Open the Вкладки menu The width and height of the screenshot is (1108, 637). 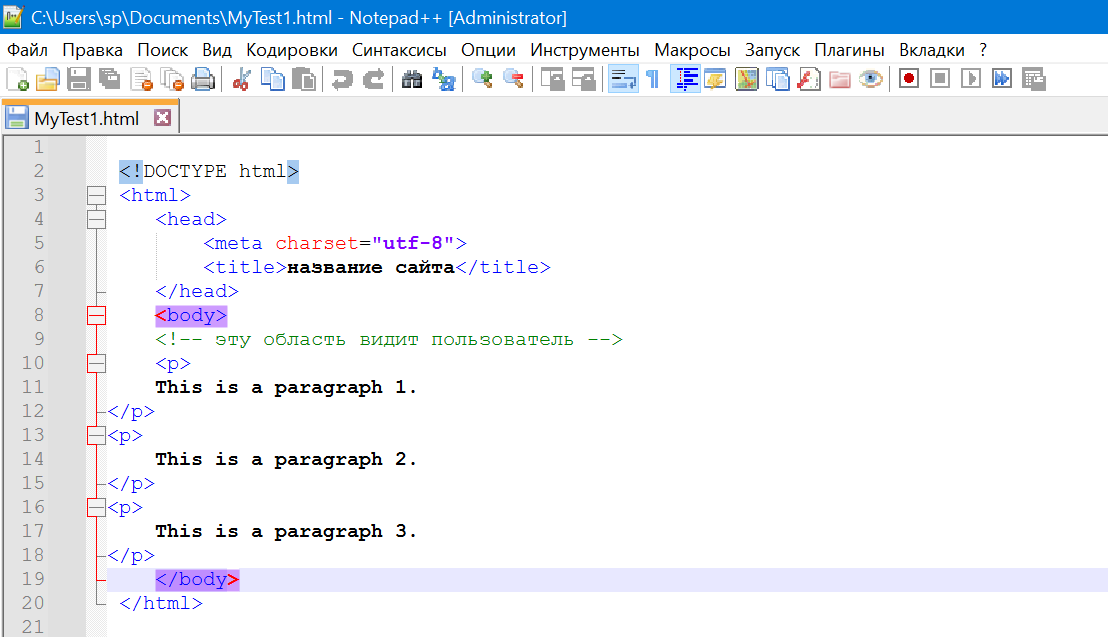point(931,50)
